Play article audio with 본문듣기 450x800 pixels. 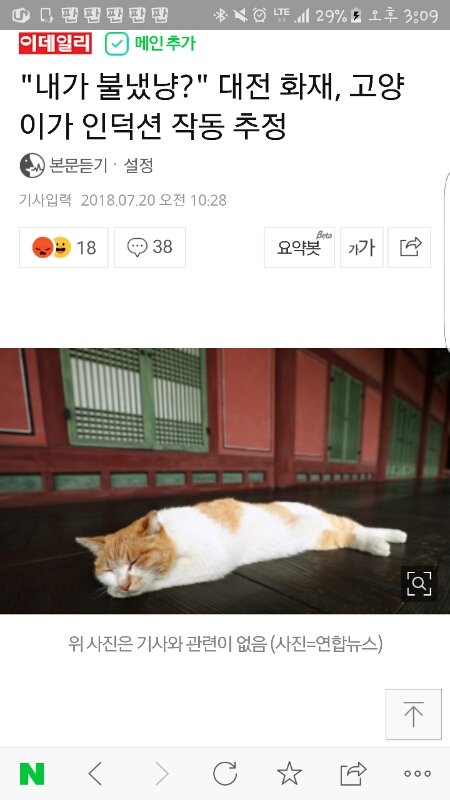click(64, 165)
